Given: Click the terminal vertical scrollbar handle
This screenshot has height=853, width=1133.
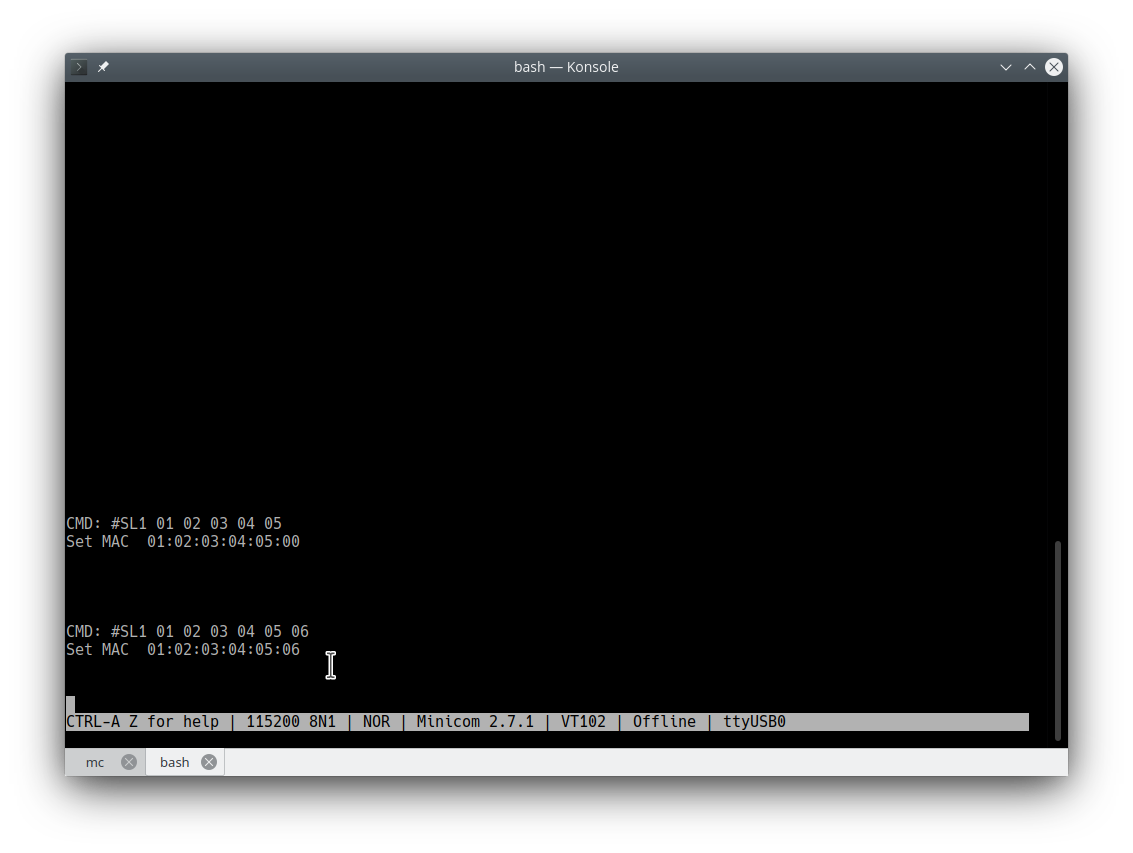Looking at the screenshot, I should point(1058,640).
